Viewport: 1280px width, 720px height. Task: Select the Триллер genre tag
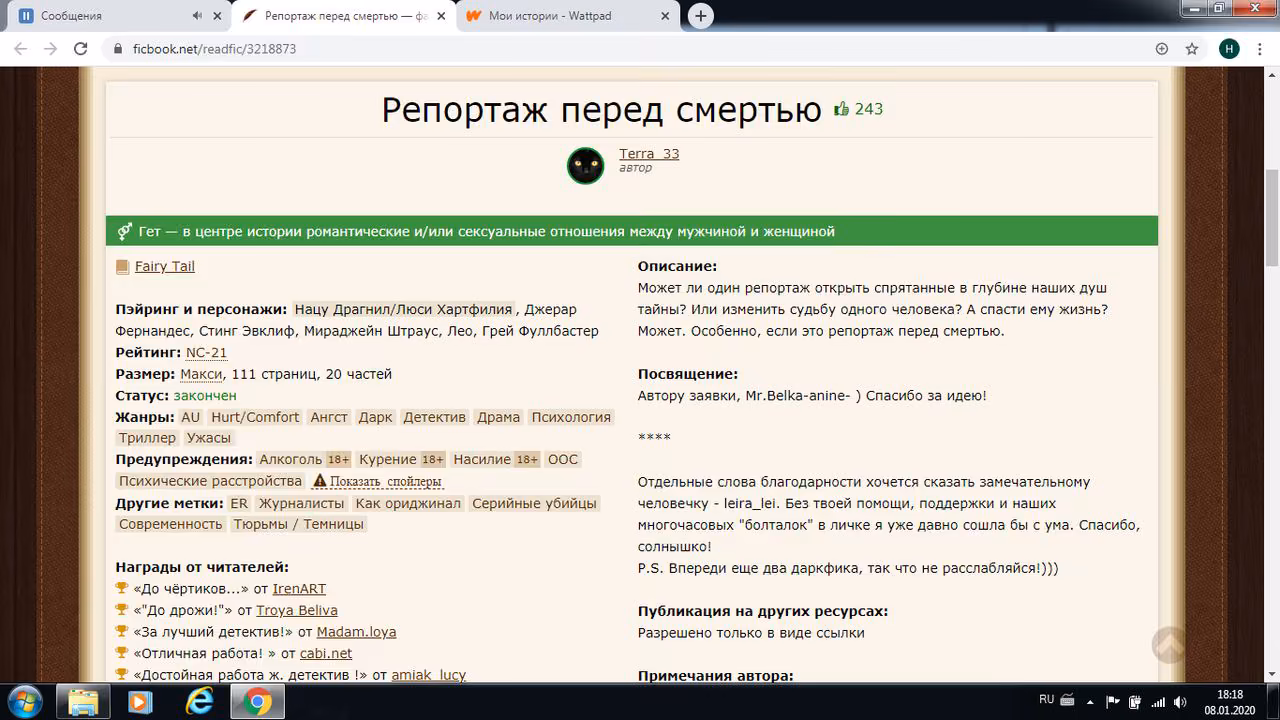tap(147, 438)
